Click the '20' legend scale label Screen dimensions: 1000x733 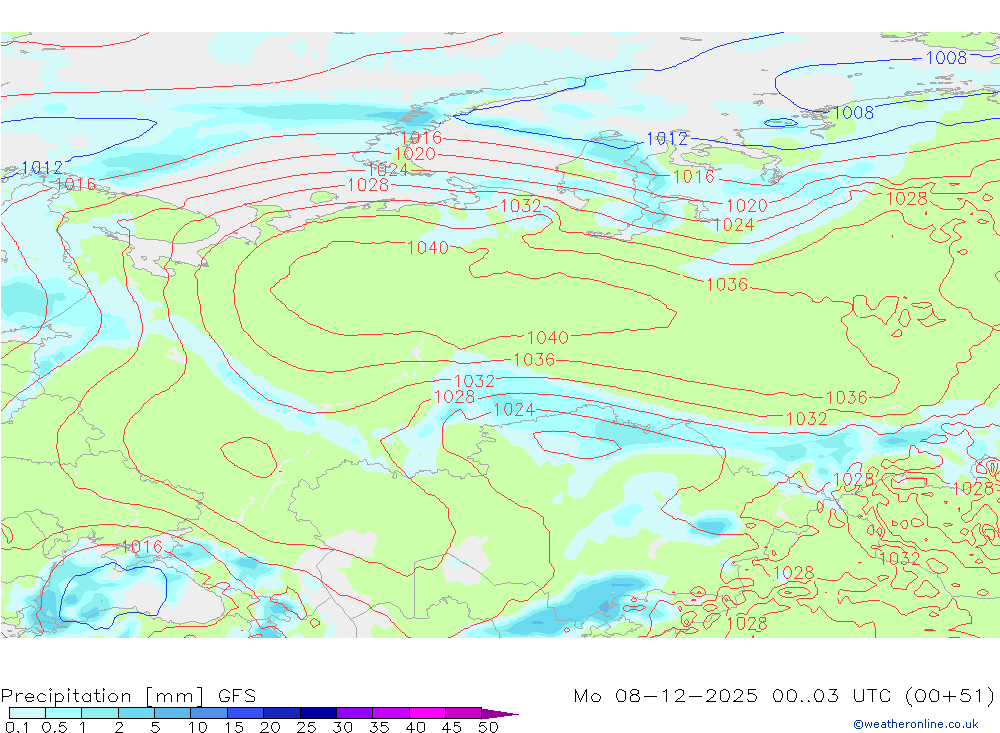pos(270,727)
